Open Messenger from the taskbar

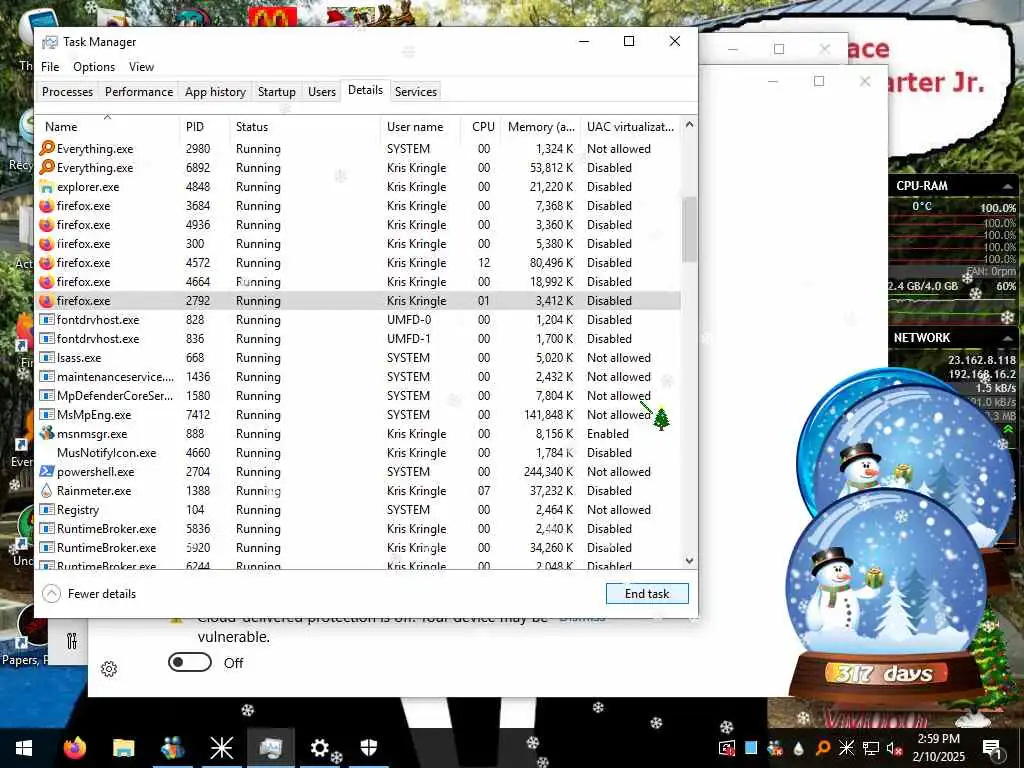click(x=172, y=748)
